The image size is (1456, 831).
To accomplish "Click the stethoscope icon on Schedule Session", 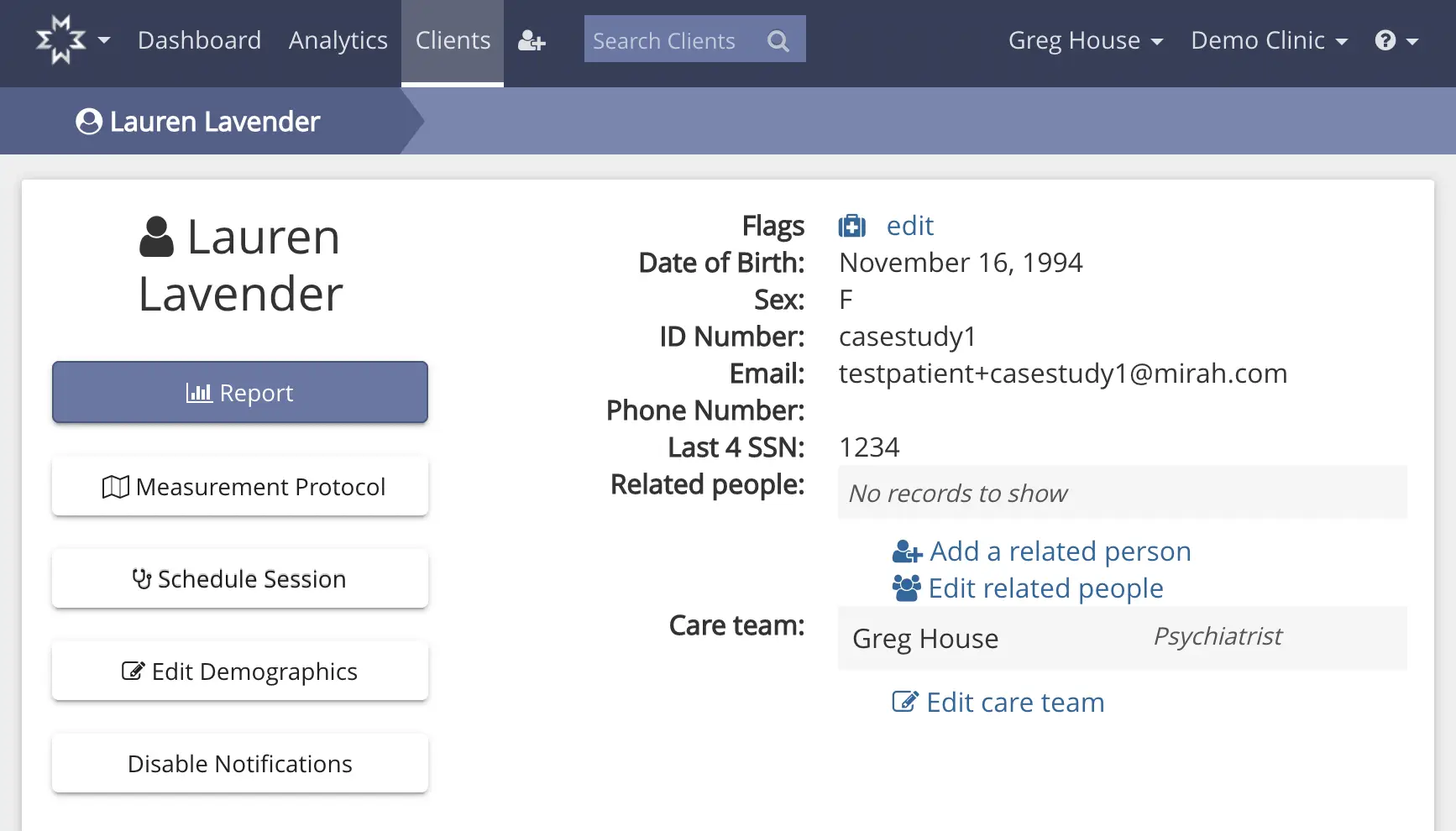I will 142,578.
